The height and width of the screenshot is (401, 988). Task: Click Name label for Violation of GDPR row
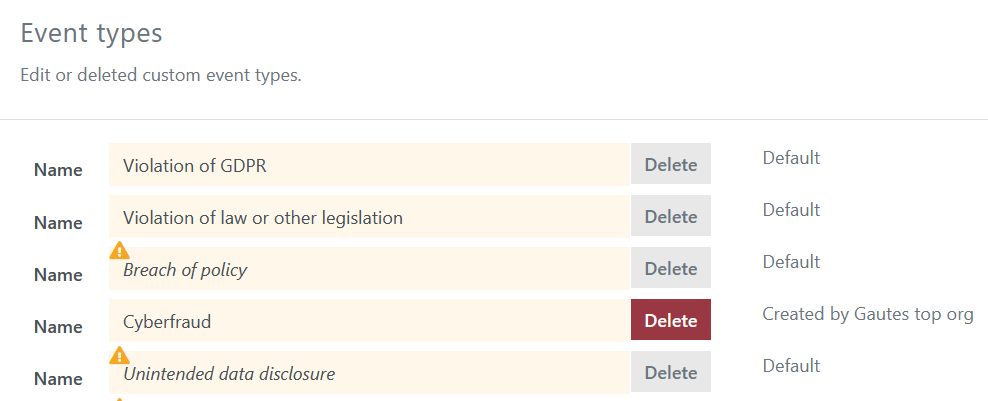pyautogui.click(x=58, y=170)
